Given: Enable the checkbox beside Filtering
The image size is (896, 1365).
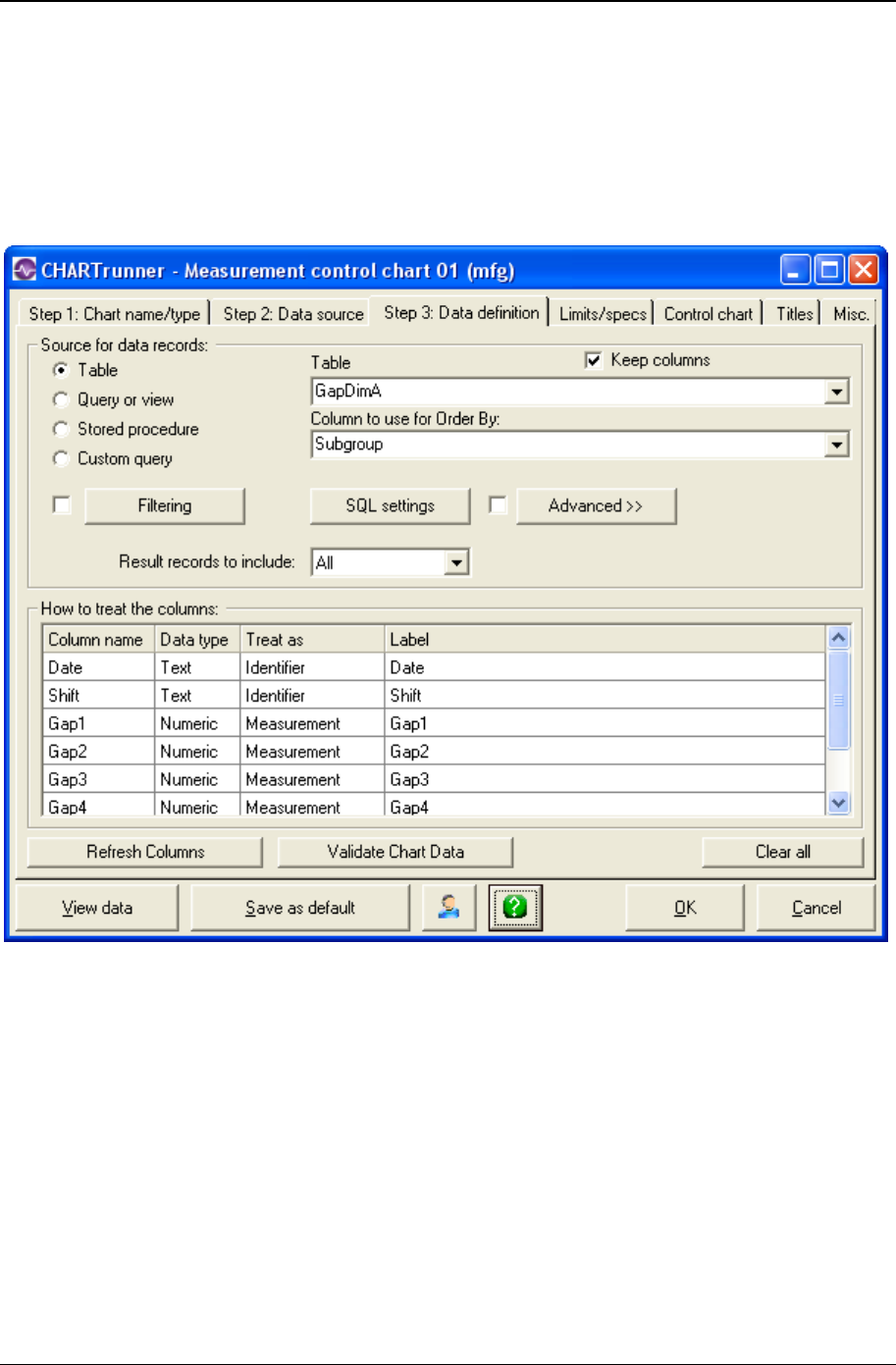Looking at the screenshot, I should click(x=62, y=505).
